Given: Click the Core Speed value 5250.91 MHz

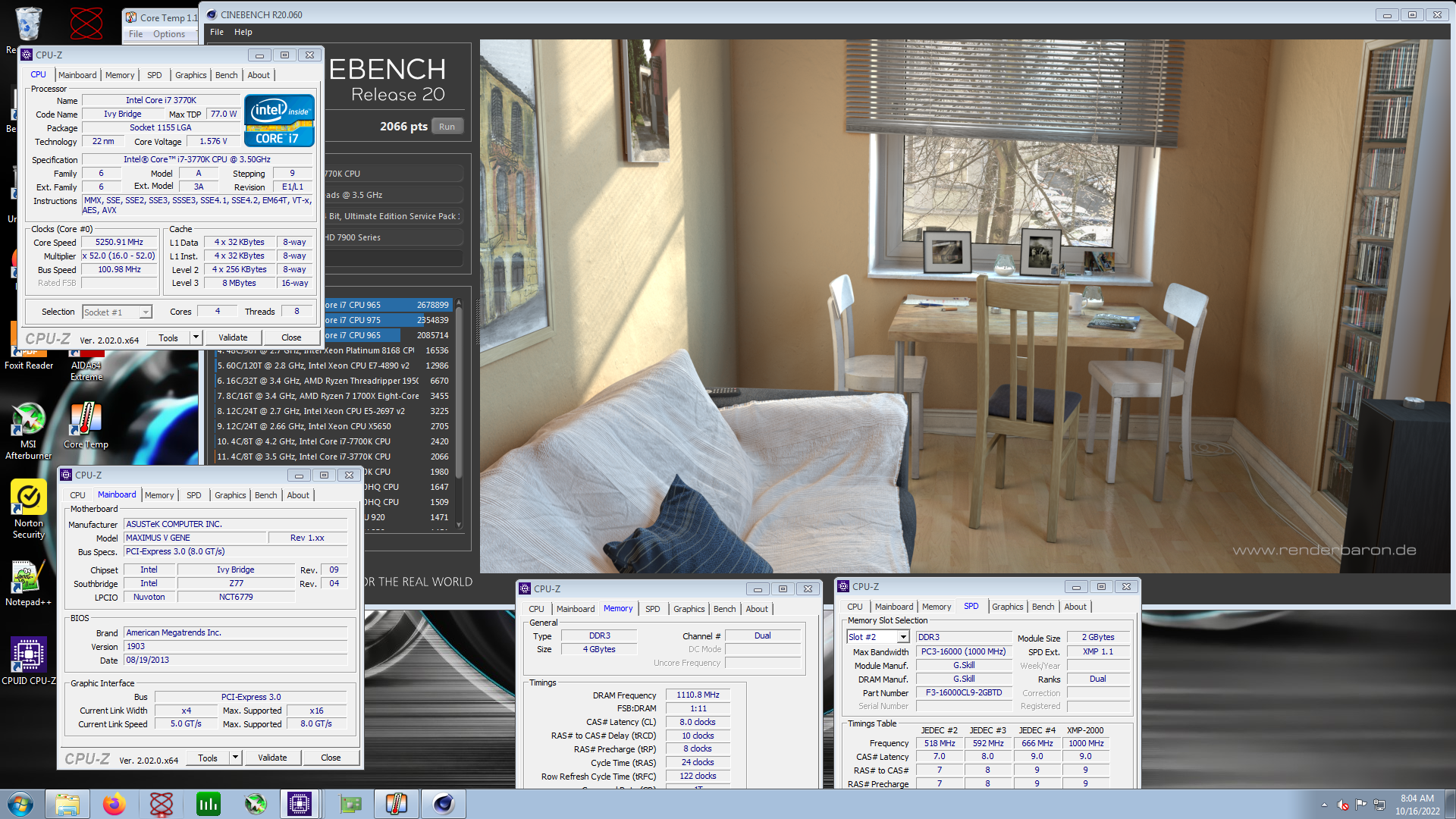Looking at the screenshot, I should tap(119, 243).
